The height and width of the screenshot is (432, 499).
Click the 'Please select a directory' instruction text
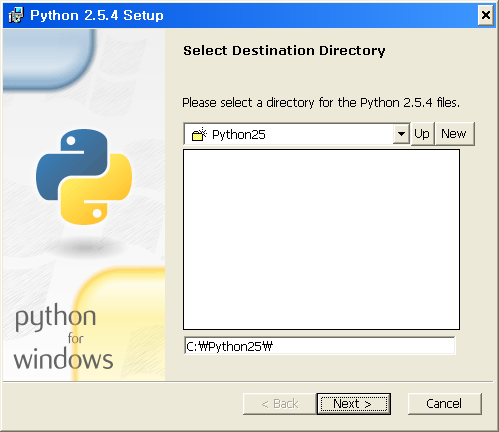click(x=321, y=103)
